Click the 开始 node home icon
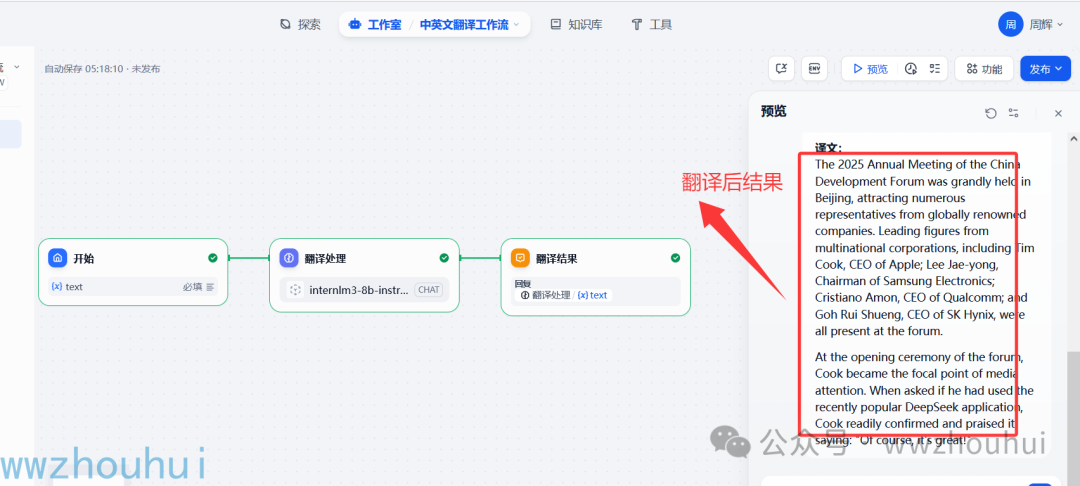This screenshot has width=1080, height=486. tap(57, 259)
